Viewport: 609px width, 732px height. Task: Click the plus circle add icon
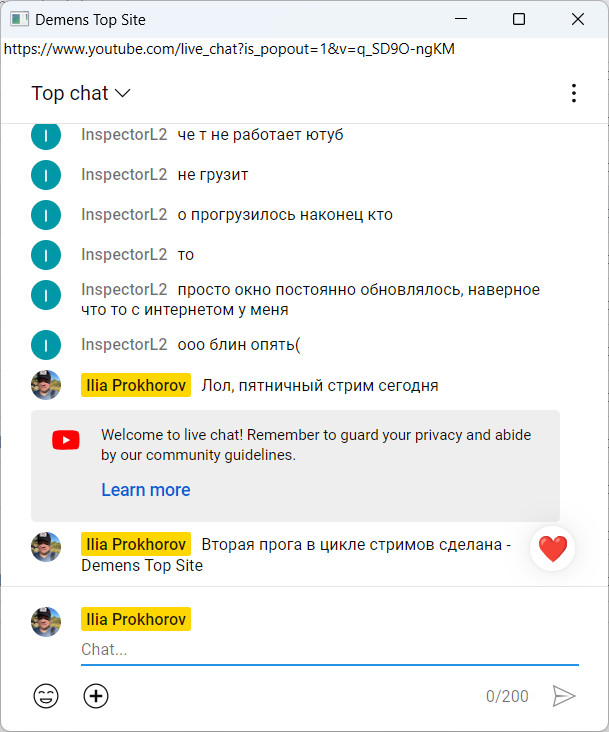[96, 696]
